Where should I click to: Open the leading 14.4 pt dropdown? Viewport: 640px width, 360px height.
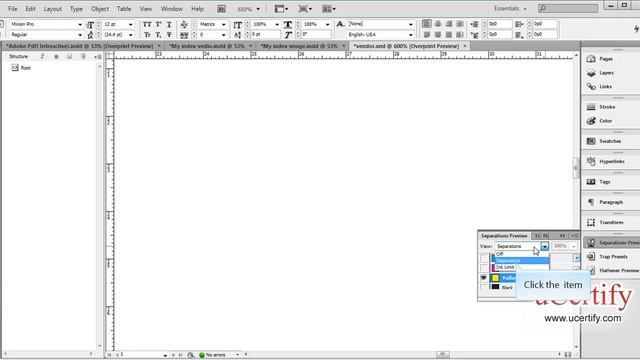(x=131, y=35)
